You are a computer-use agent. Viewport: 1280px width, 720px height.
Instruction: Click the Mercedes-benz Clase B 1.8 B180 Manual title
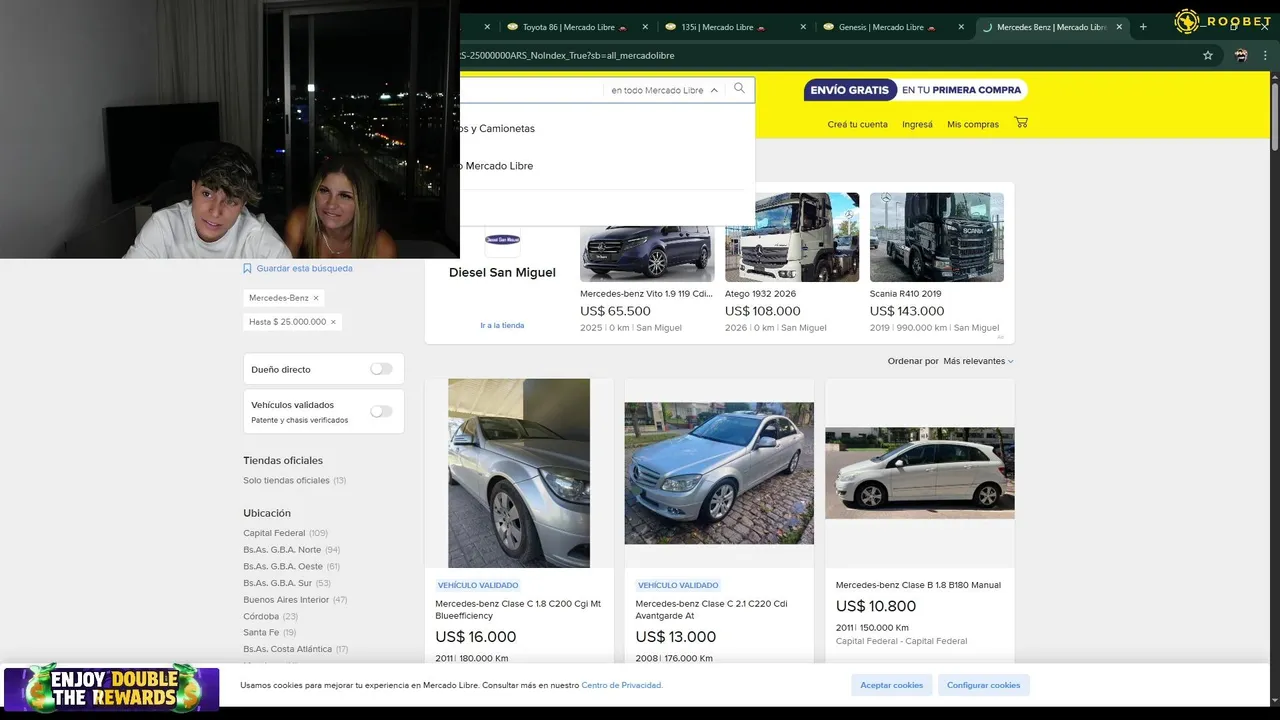[x=918, y=585]
